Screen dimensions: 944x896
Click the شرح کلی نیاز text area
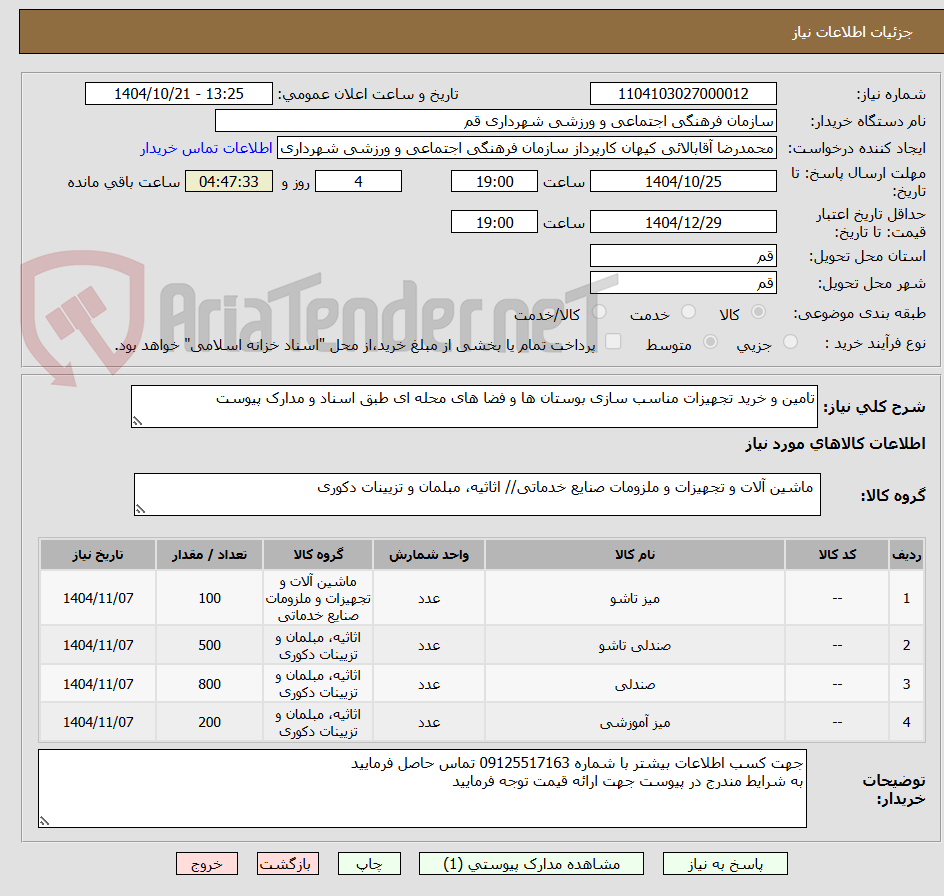(474, 407)
